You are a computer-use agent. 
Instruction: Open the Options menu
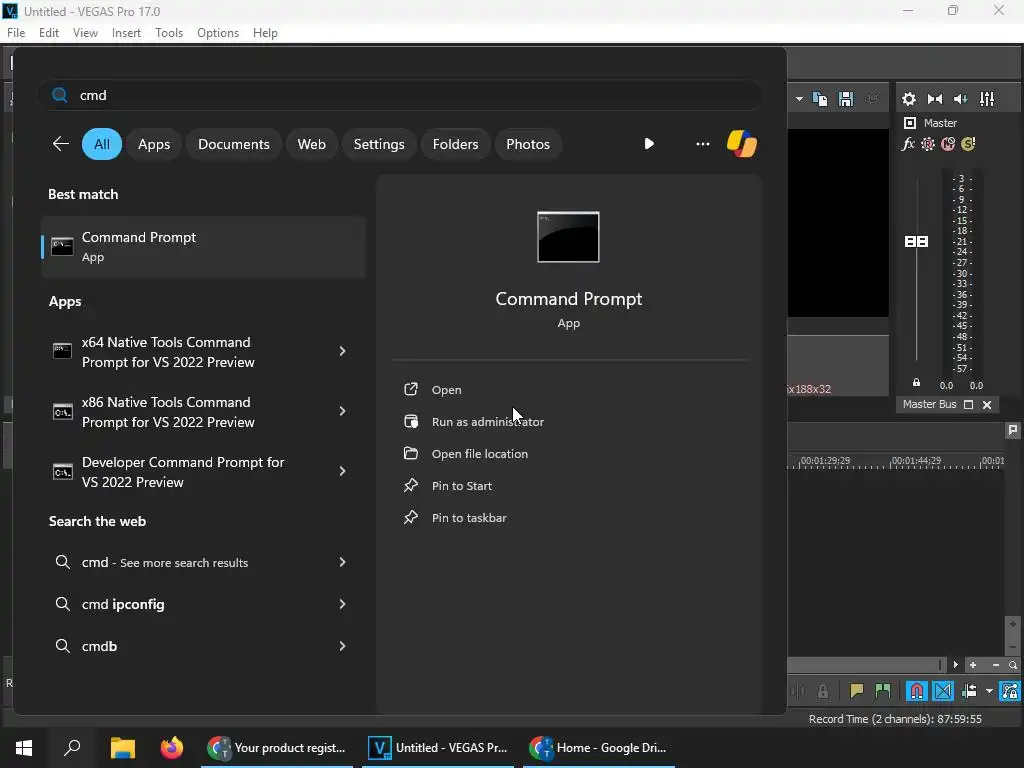coord(218,33)
